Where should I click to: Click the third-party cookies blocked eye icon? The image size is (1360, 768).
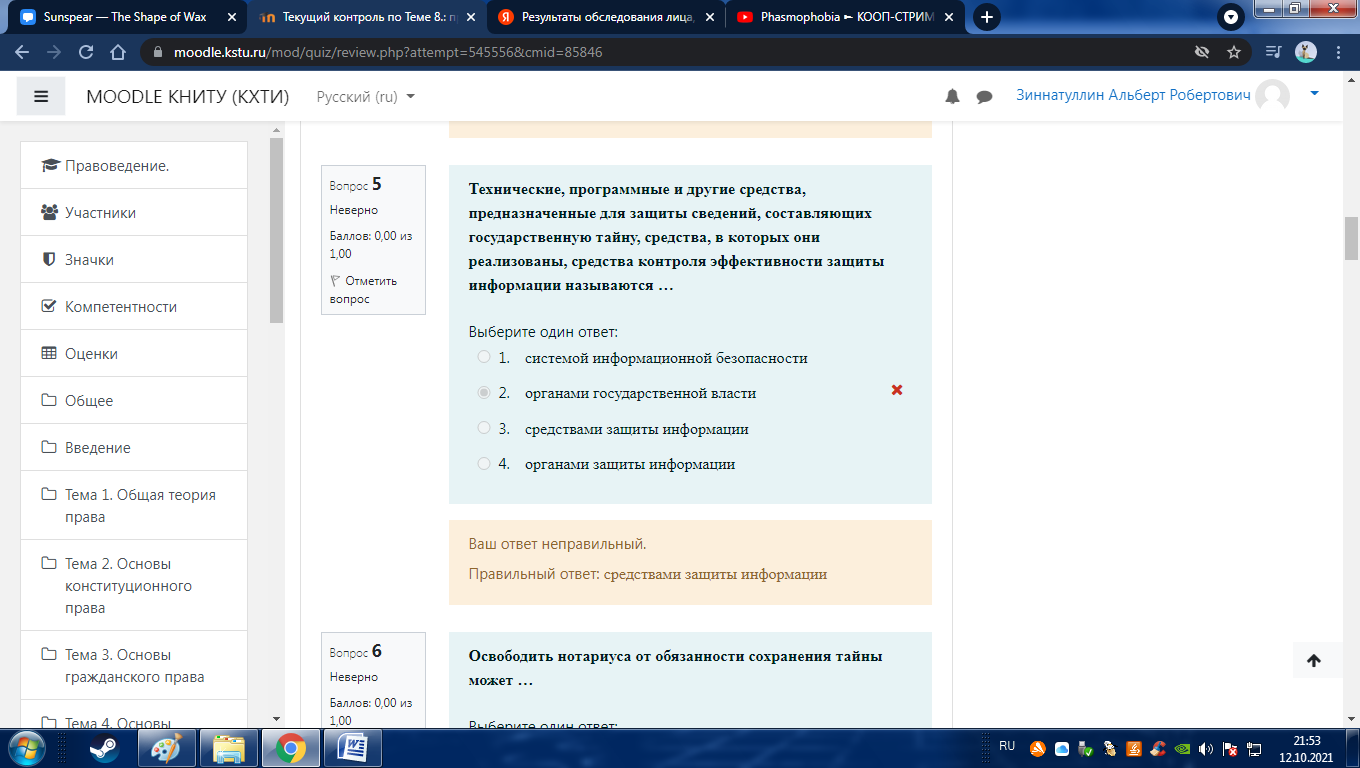(1203, 52)
